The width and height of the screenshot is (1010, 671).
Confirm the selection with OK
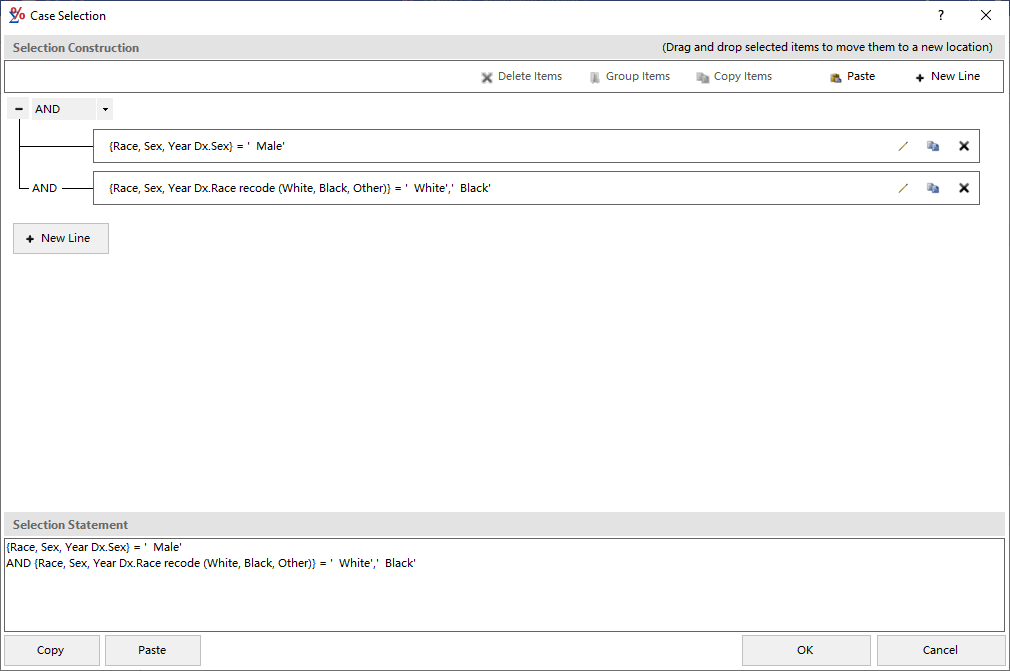pos(805,650)
